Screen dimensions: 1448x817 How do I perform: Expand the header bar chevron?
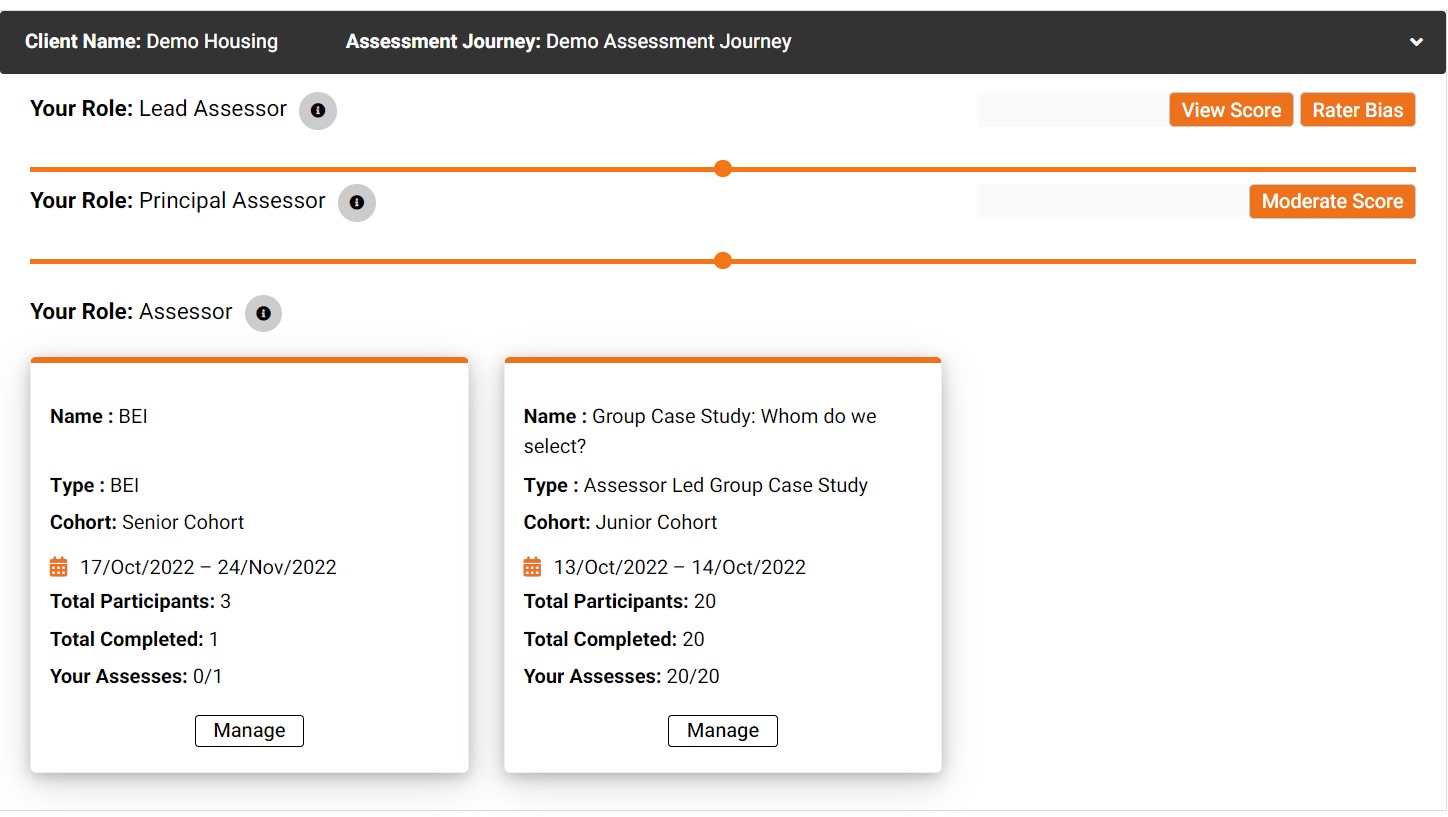point(1416,42)
